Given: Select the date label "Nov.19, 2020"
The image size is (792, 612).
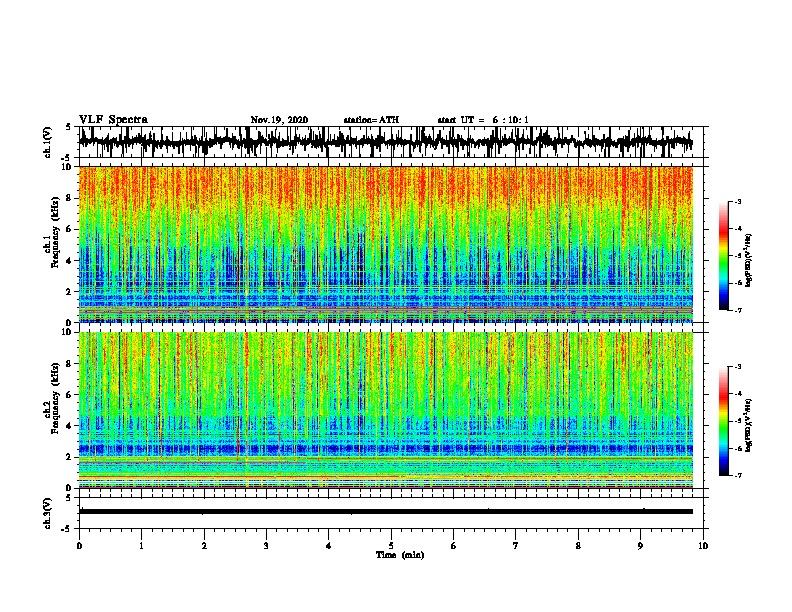Looking at the screenshot, I should click(279, 120).
